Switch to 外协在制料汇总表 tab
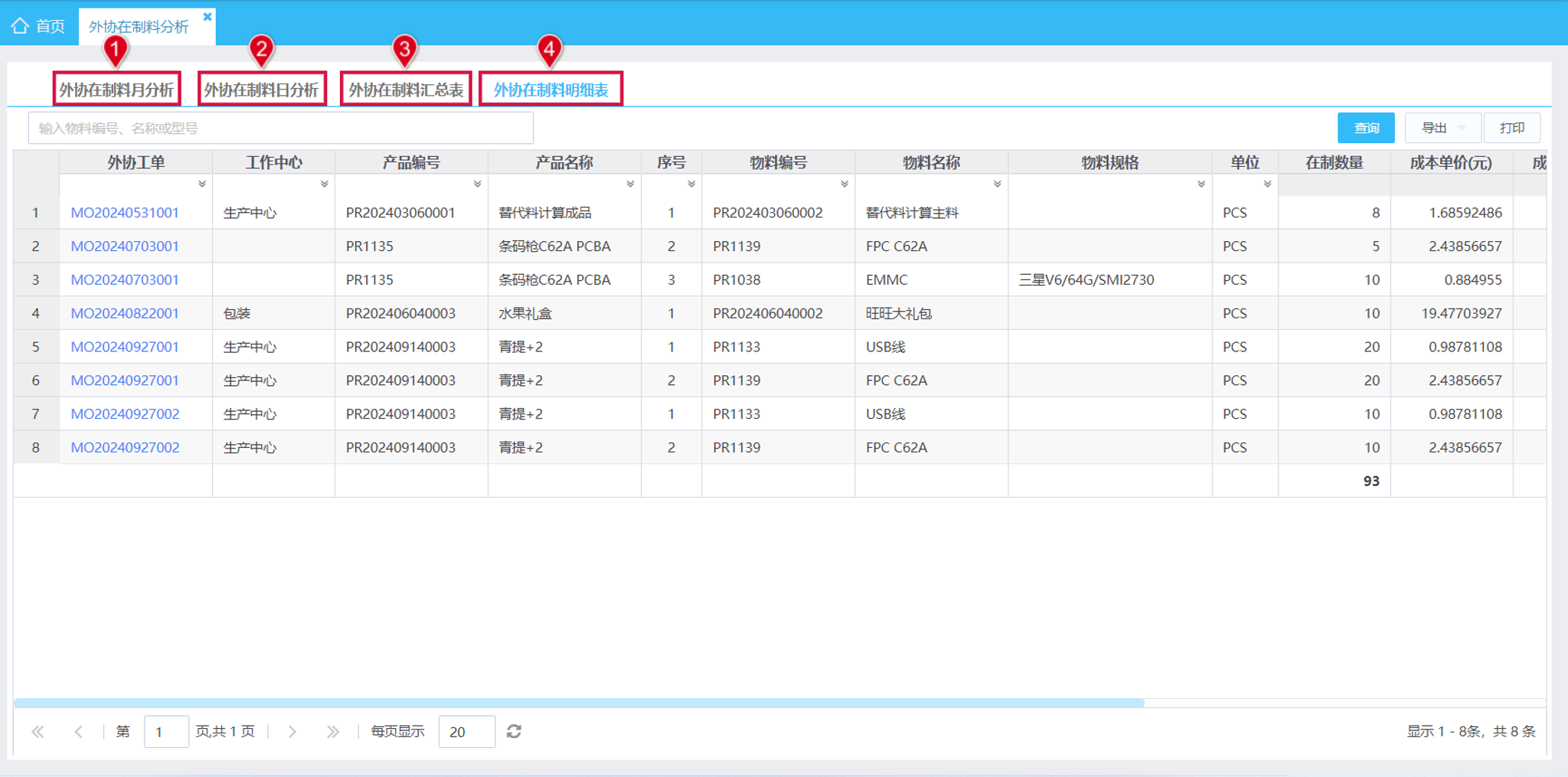The image size is (1568, 777). pyautogui.click(x=406, y=90)
